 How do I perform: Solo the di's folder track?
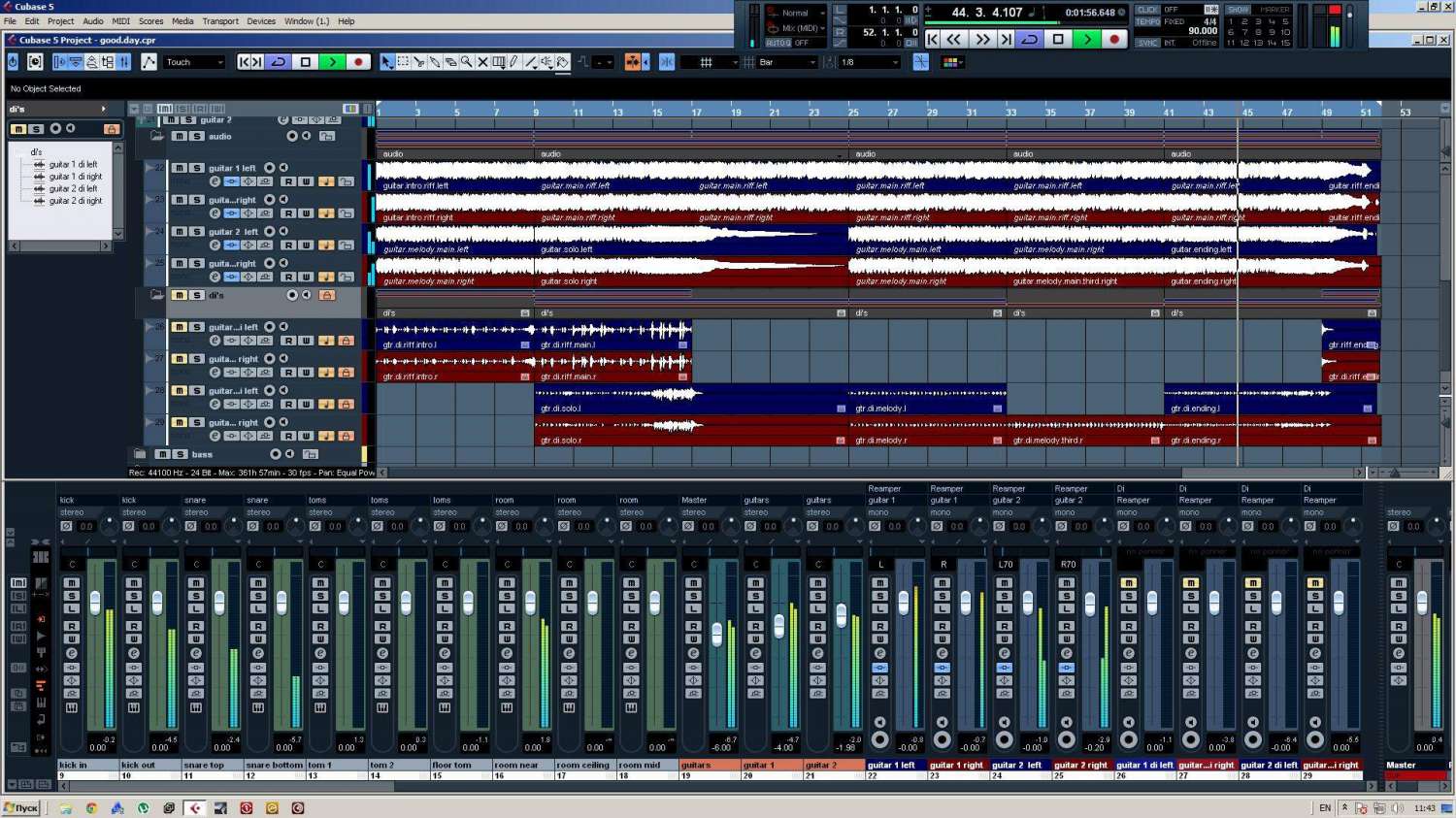pos(197,295)
